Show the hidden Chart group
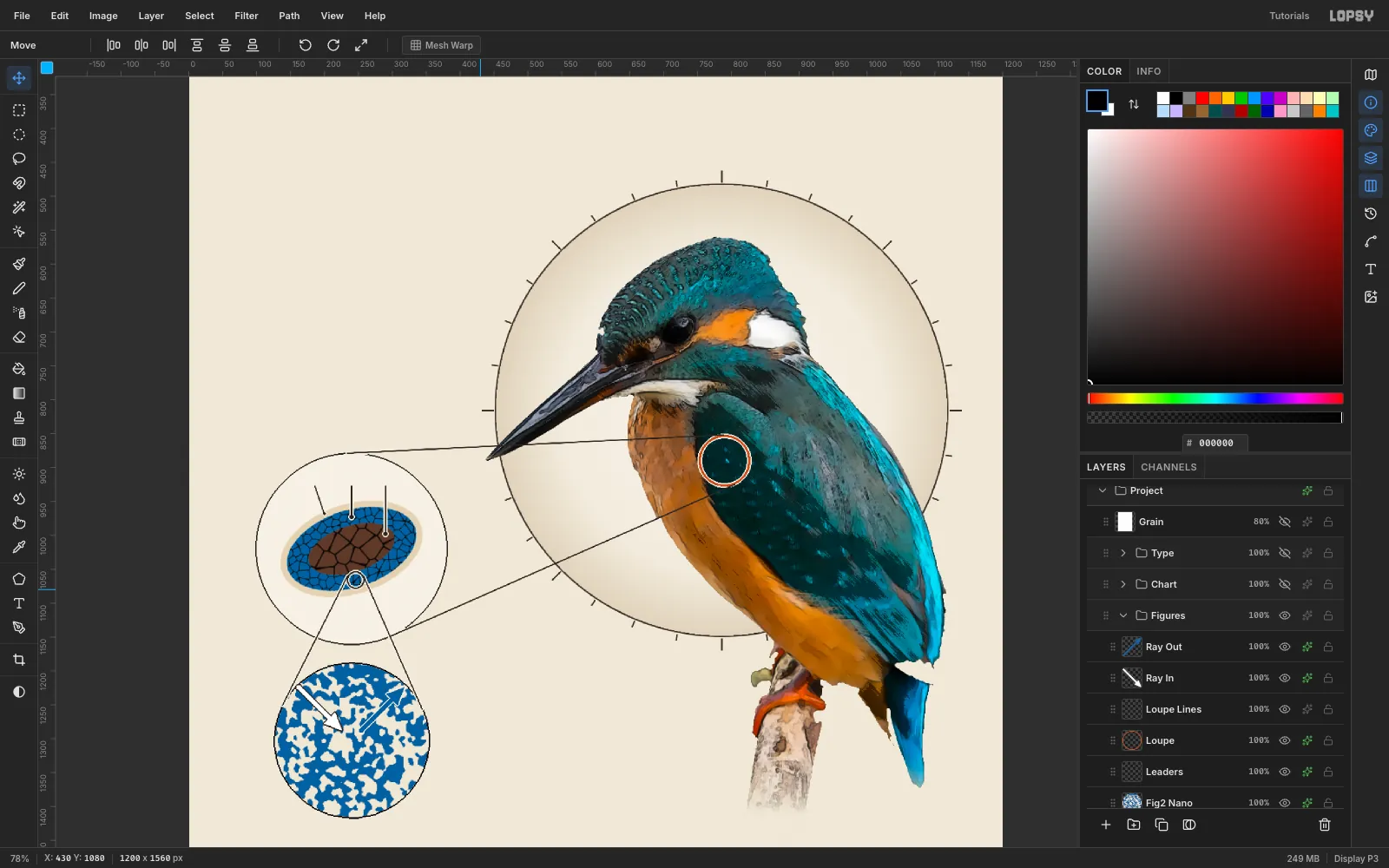The height and width of the screenshot is (868, 1389). (x=1285, y=584)
